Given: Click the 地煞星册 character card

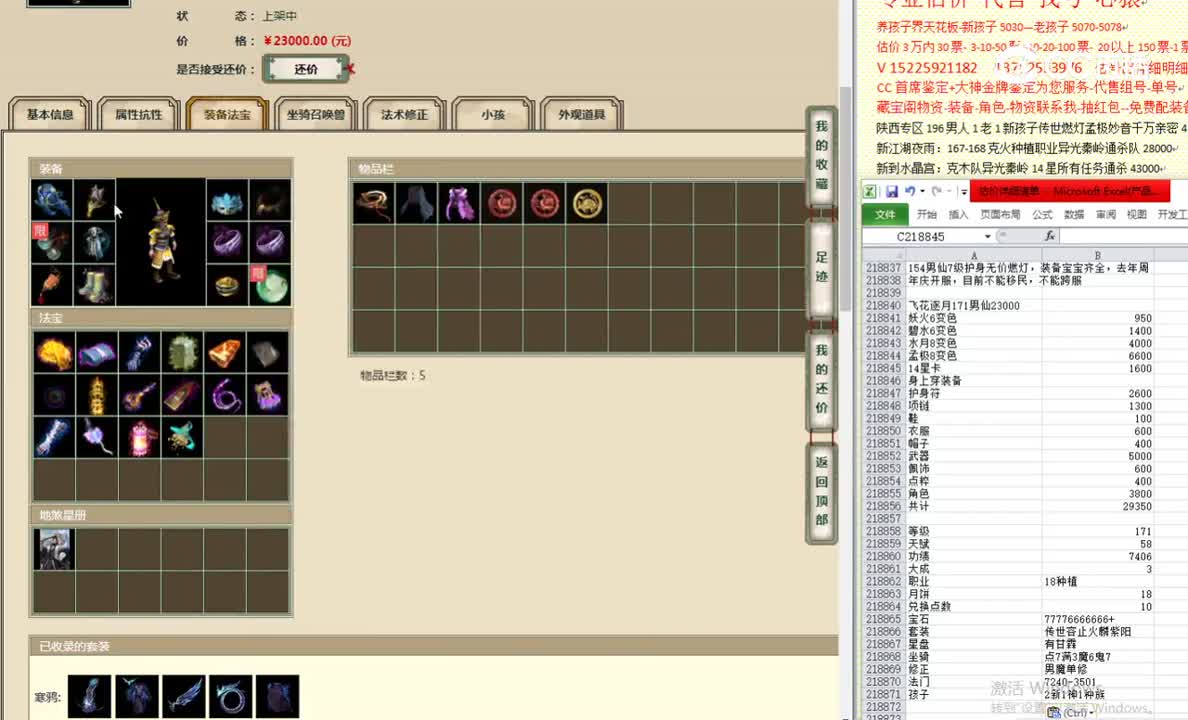Looking at the screenshot, I should click(x=54, y=549).
